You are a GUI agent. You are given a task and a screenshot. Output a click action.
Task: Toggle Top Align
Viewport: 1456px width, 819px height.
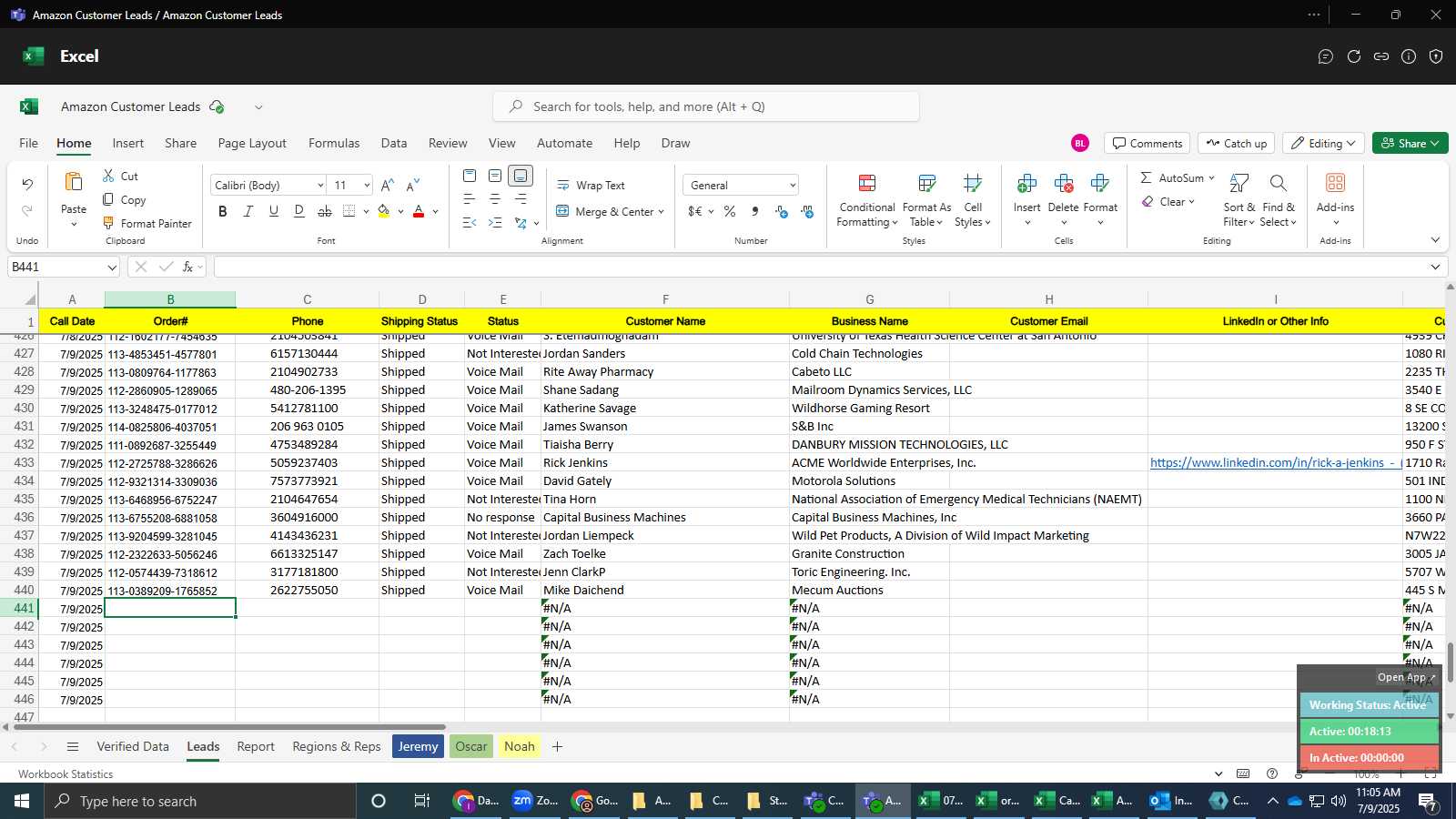coord(470,176)
